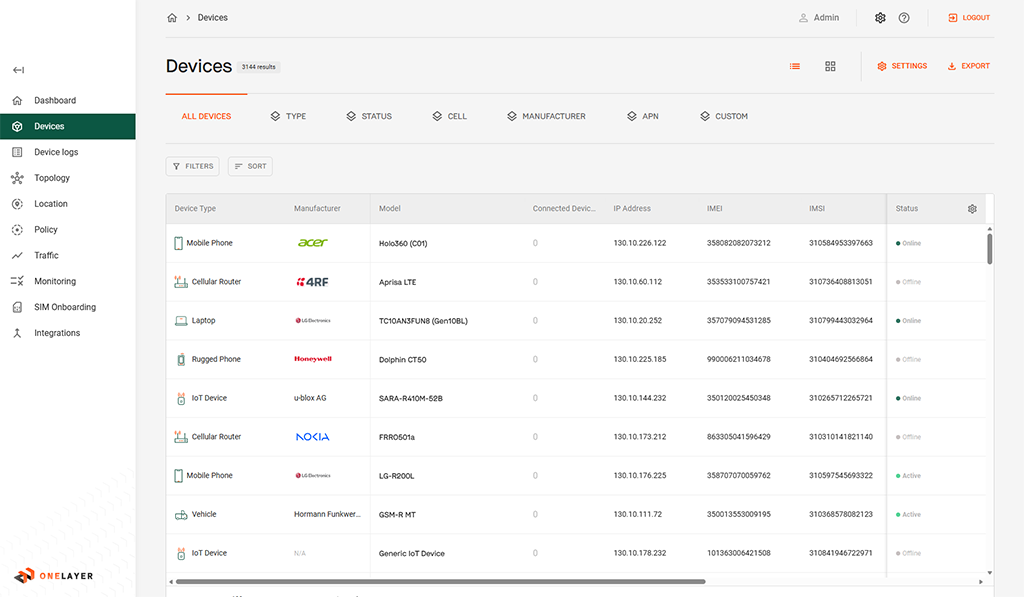The height and width of the screenshot is (597, 1024).
Task: Select Devices in the sidebar
Action: coord(68,126)
